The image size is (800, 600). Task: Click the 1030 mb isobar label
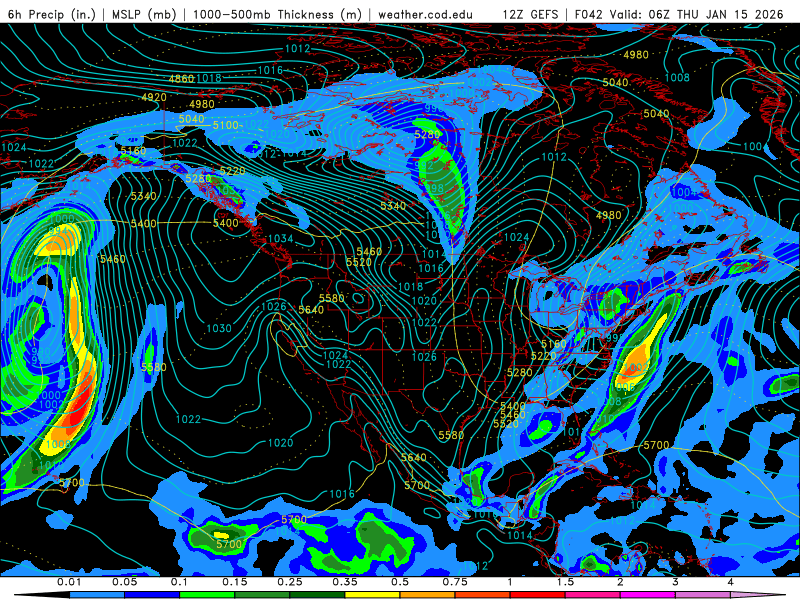[219, 328]
